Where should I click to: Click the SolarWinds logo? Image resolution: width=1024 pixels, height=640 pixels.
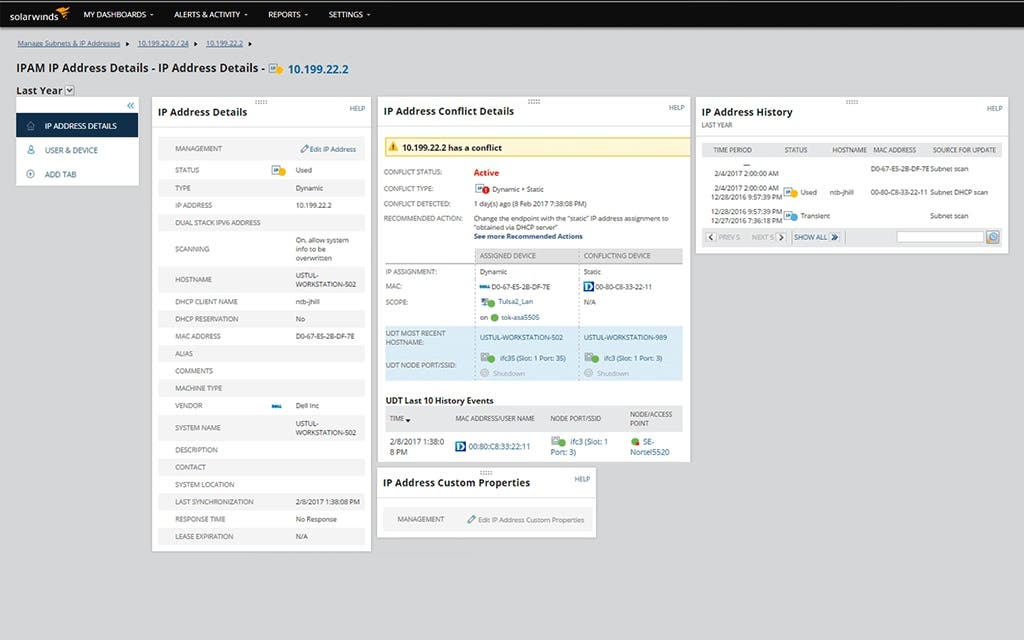point(36,14)
